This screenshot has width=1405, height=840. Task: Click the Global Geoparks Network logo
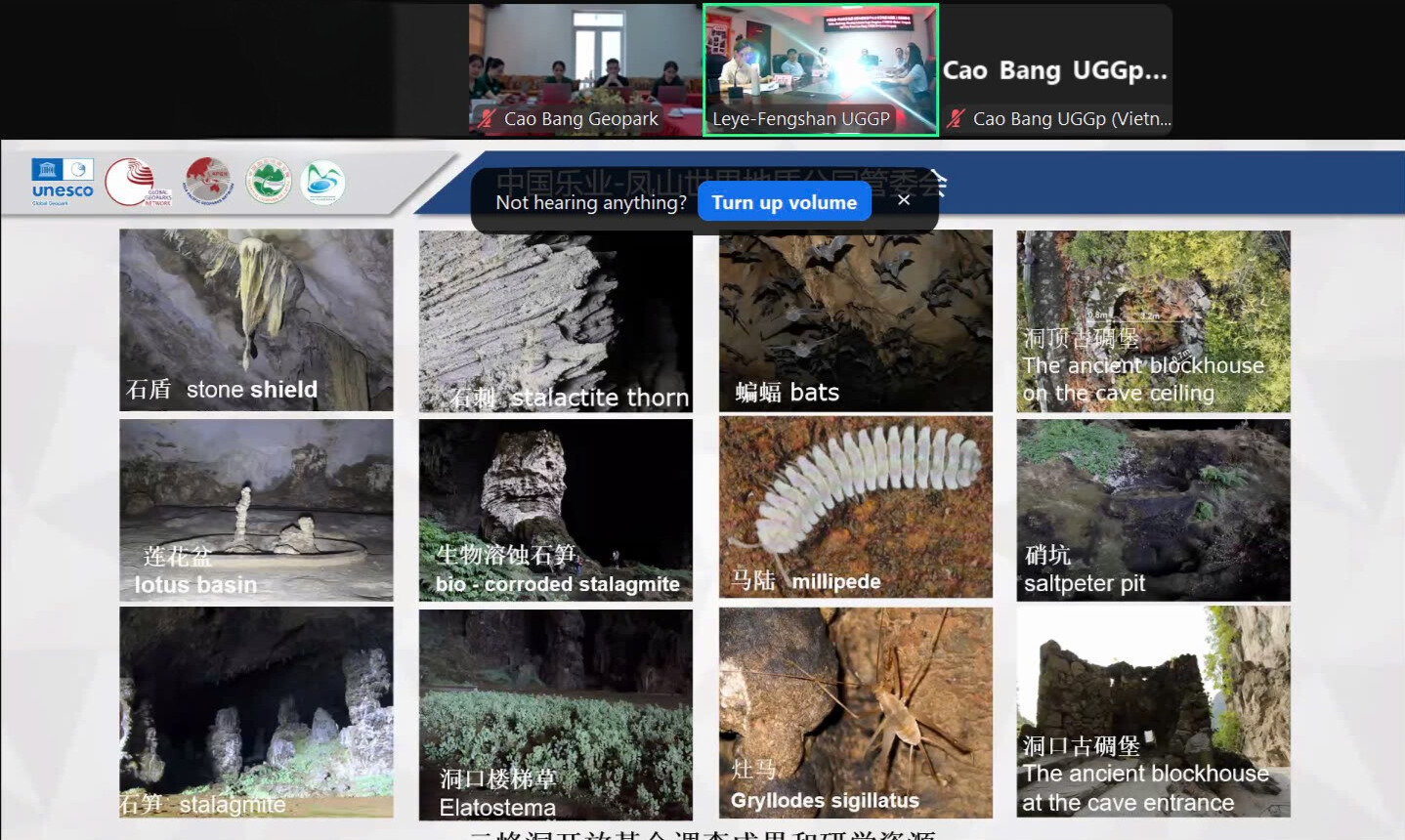click(x=139, y=183)
